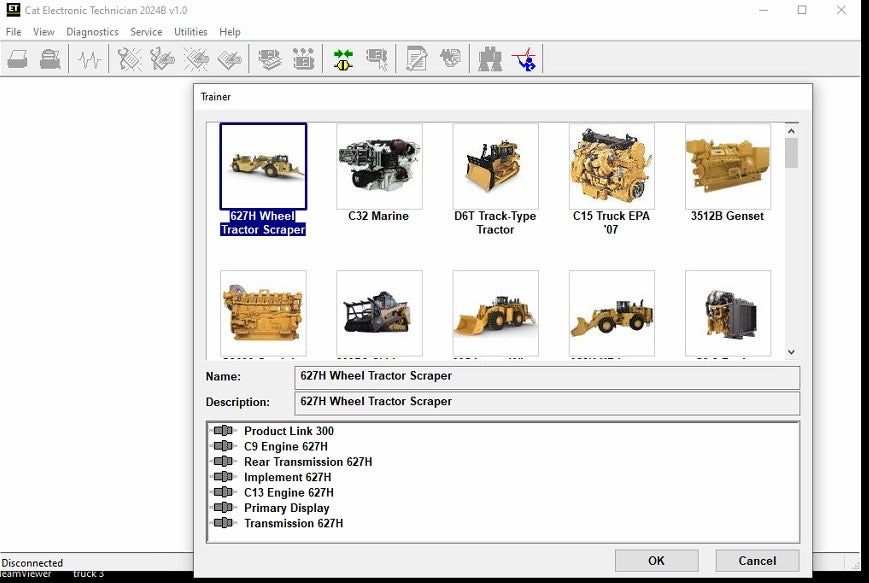Click the Print Preview toolbar icon
This screenshot has height=583, width=869.
coord(50,60)
